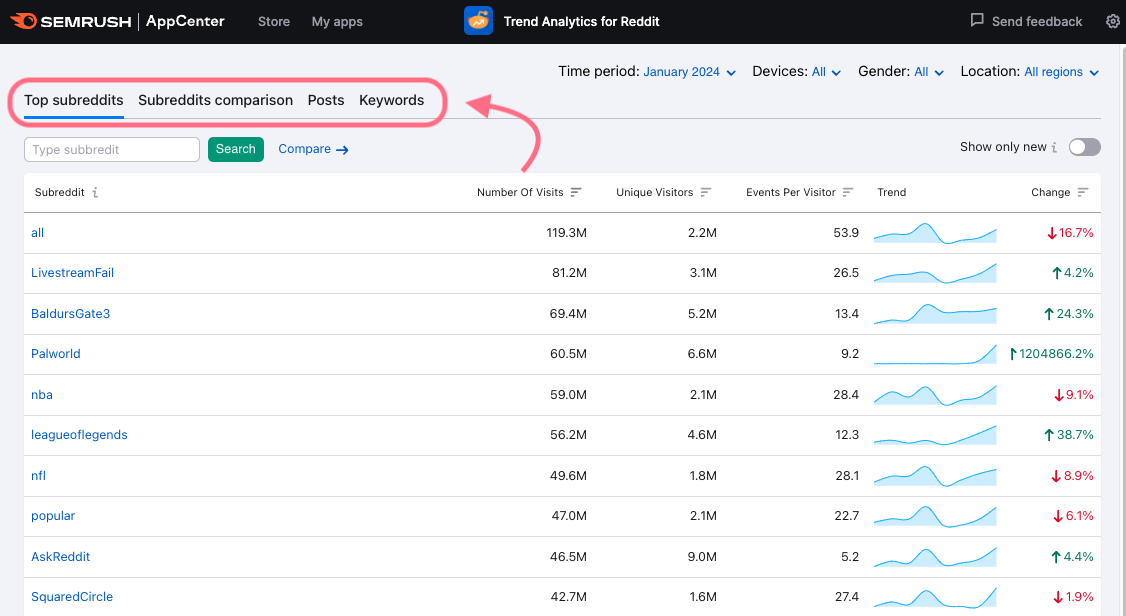This screenshot has height=616, width=1126.
Task: Open the Gender All dropdown
Action: point(929,72)
